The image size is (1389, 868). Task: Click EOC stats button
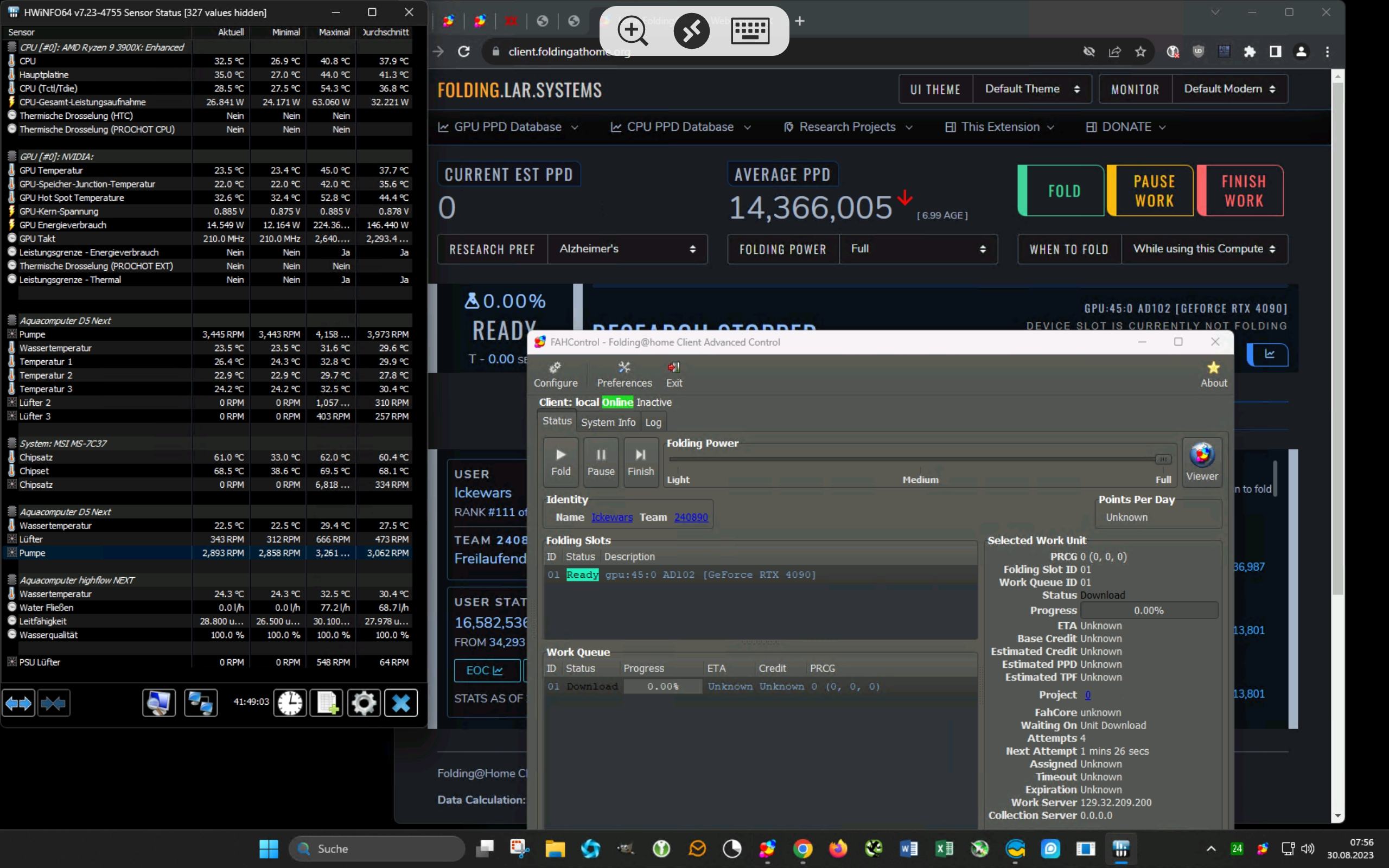pos(486,670)
